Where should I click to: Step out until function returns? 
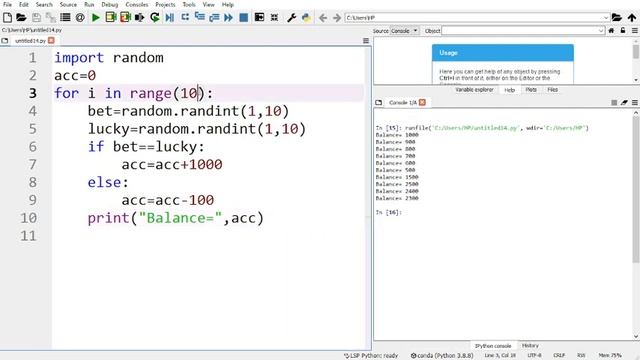[x=214, y=18]
